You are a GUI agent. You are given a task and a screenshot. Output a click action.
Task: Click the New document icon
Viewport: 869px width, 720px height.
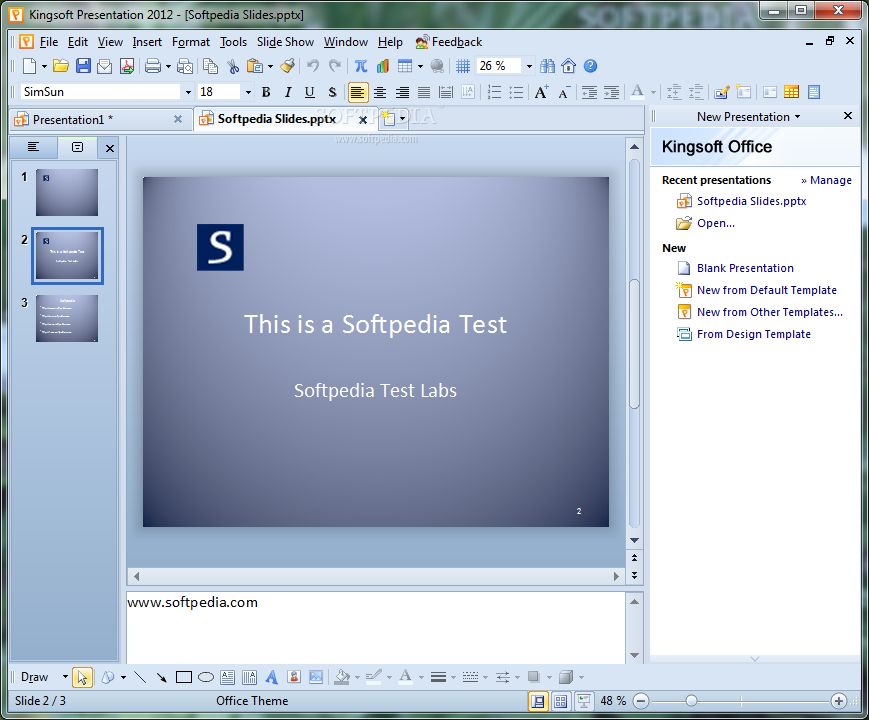(x=29, y=67)
